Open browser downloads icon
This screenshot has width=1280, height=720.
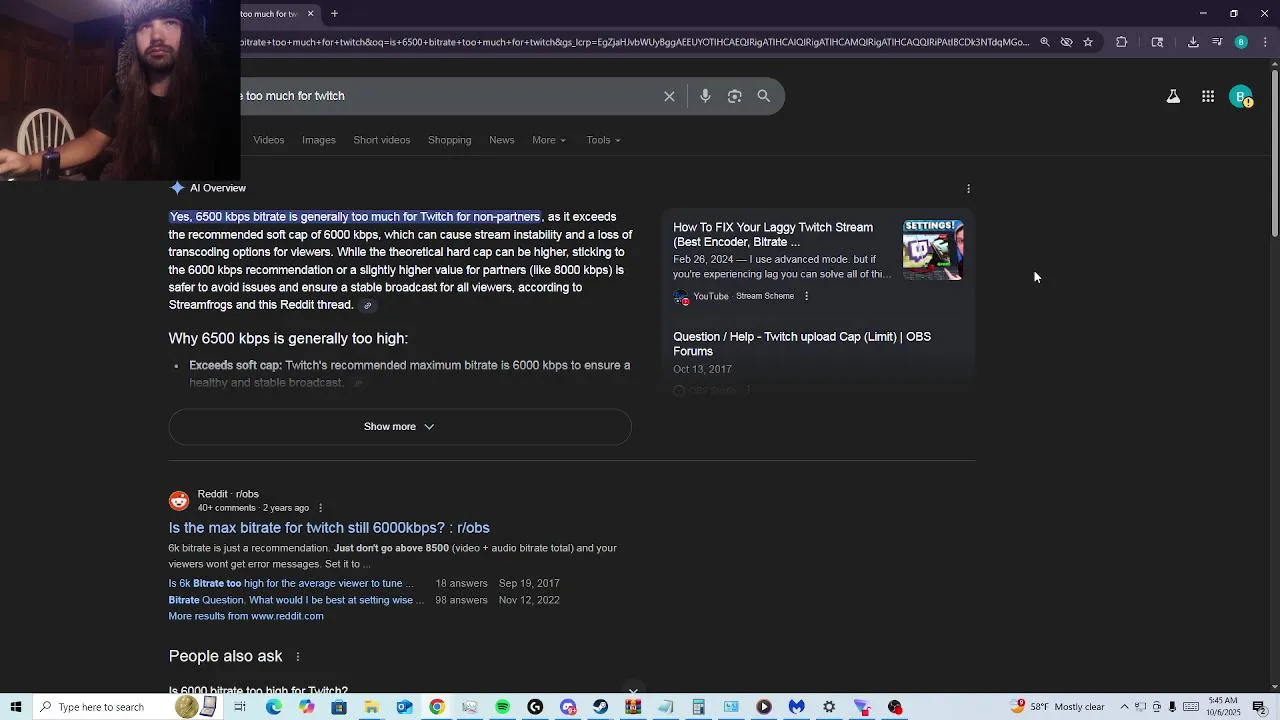click(x=1193, y=42)
